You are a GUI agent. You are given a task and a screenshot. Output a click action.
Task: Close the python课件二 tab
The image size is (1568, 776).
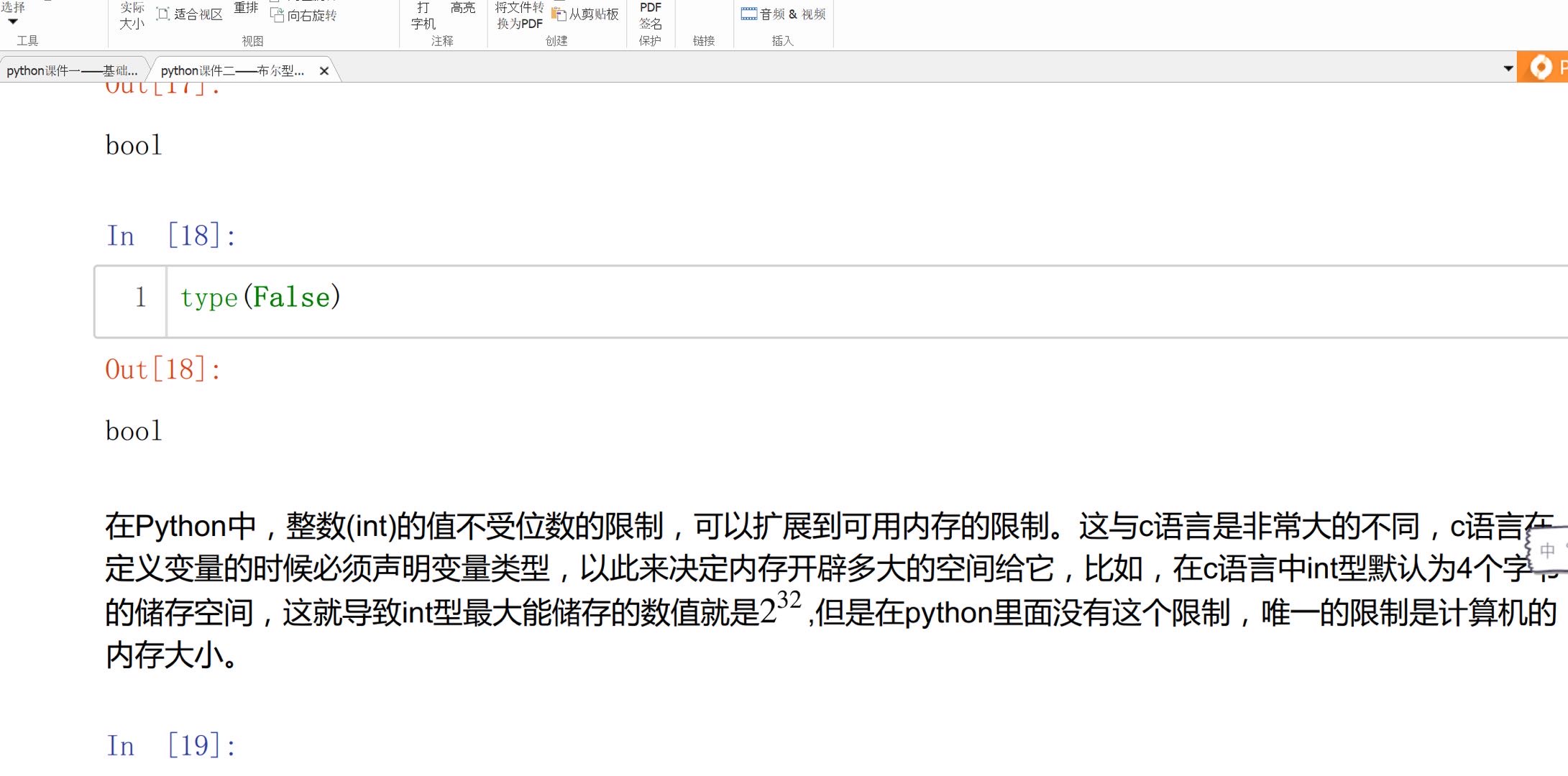coord(324,70)
